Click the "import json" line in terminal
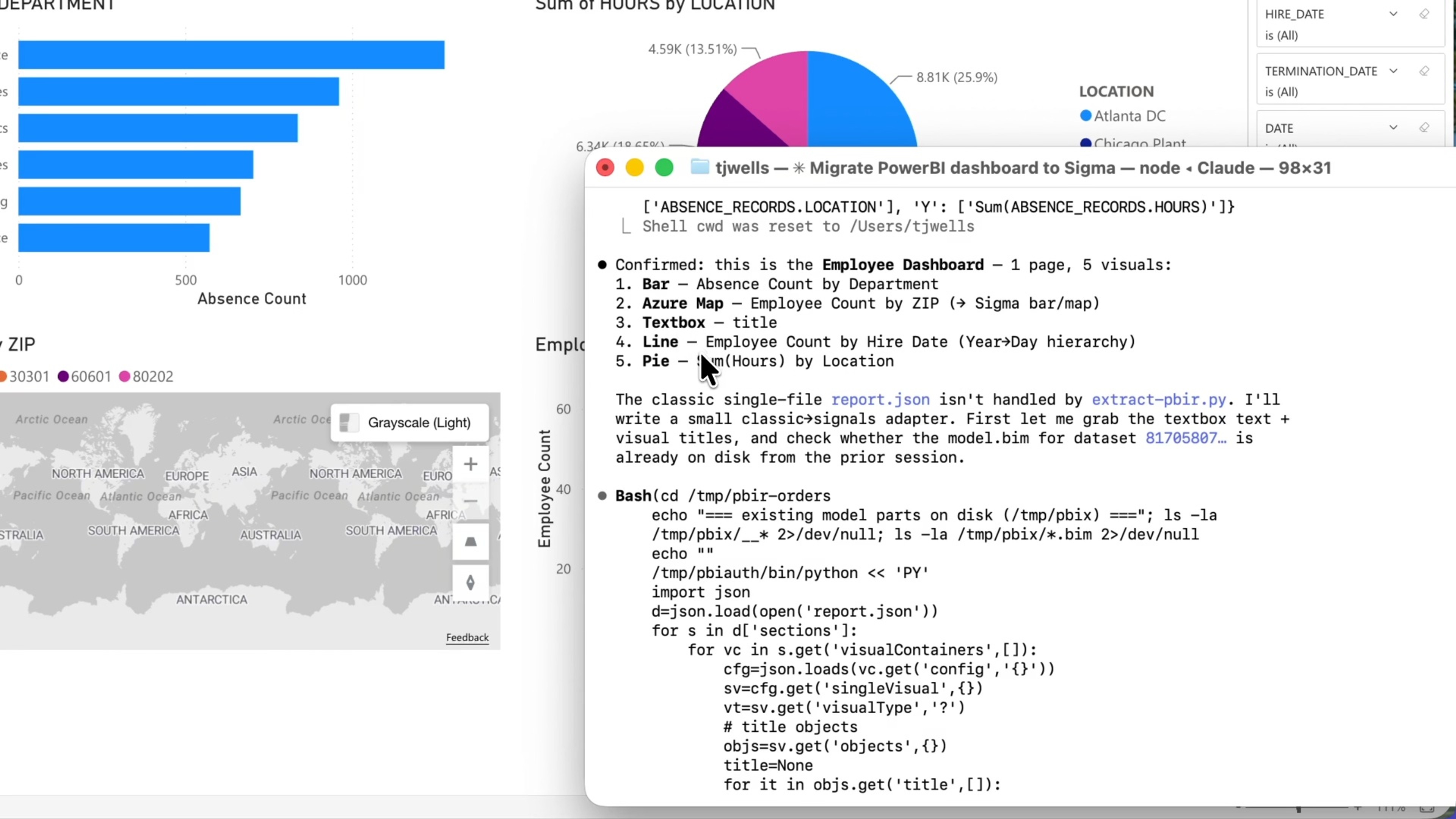1456x819 pixels. pos(701,592)
